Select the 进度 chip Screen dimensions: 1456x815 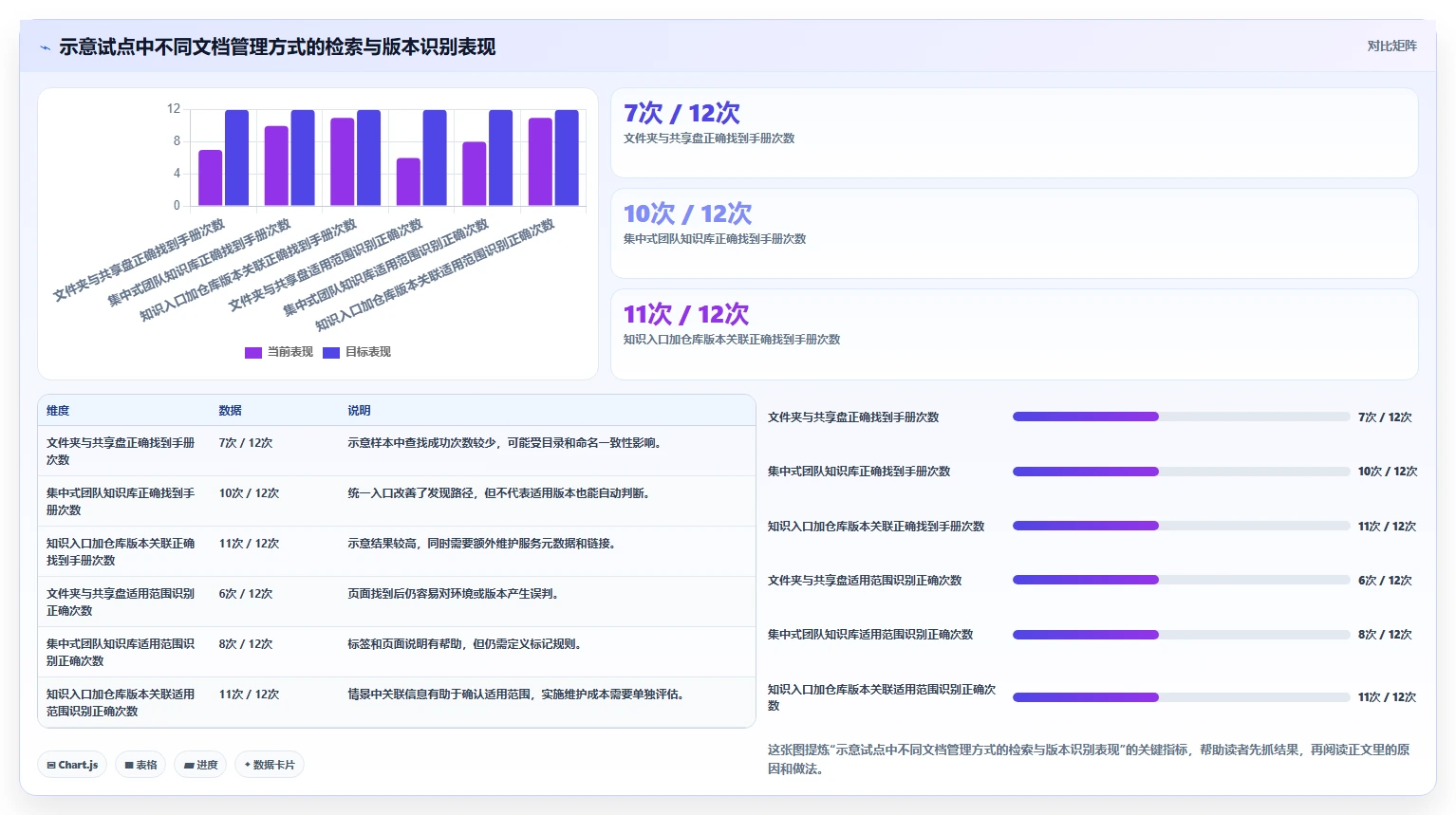[200, 765]
